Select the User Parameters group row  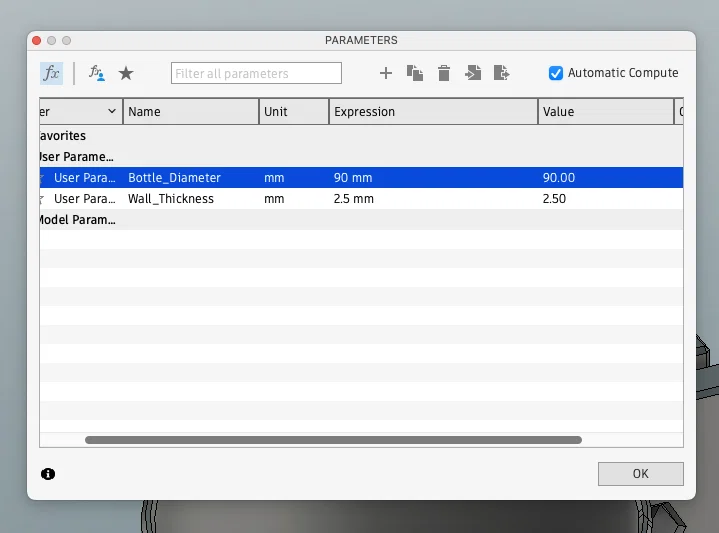[x=361, y=157]
